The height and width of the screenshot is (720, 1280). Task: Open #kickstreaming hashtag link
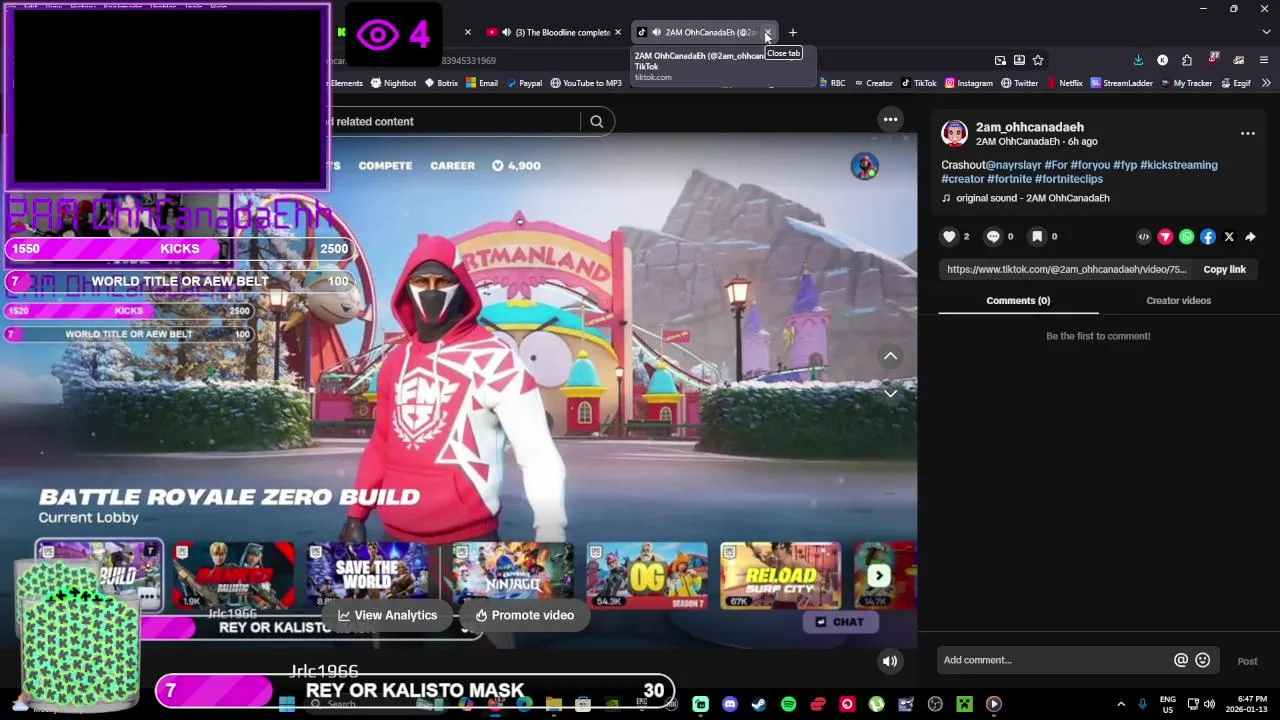(x=1179, y=165)
